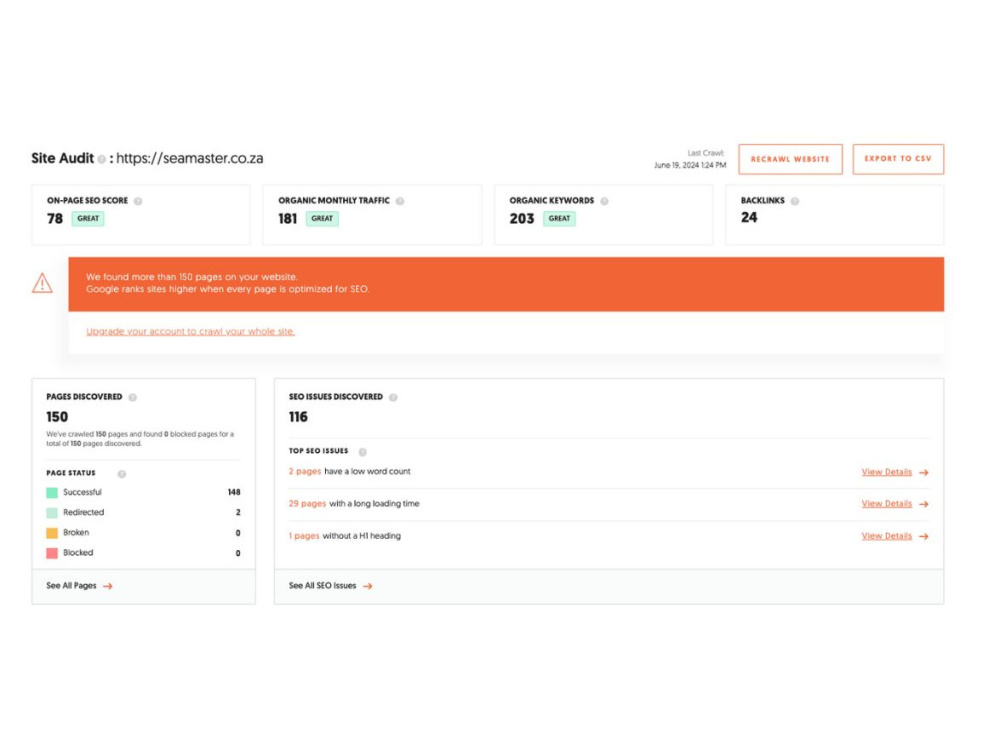Click the '1 pages' without H1 link
Image resolution: width=1000 pixels, height=750 pixels.
[x=304, y=536]
